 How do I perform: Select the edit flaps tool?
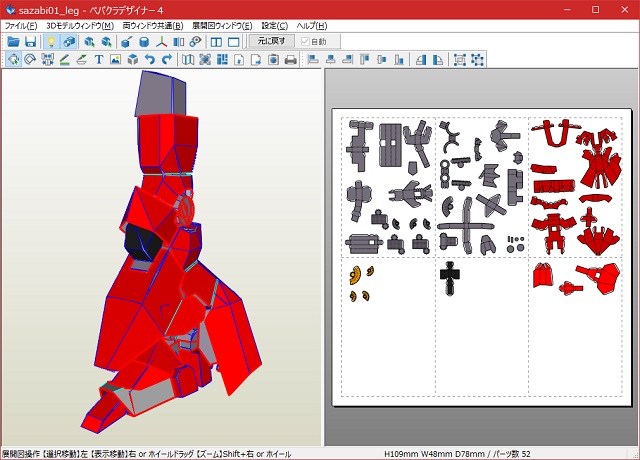coord(82,60)
